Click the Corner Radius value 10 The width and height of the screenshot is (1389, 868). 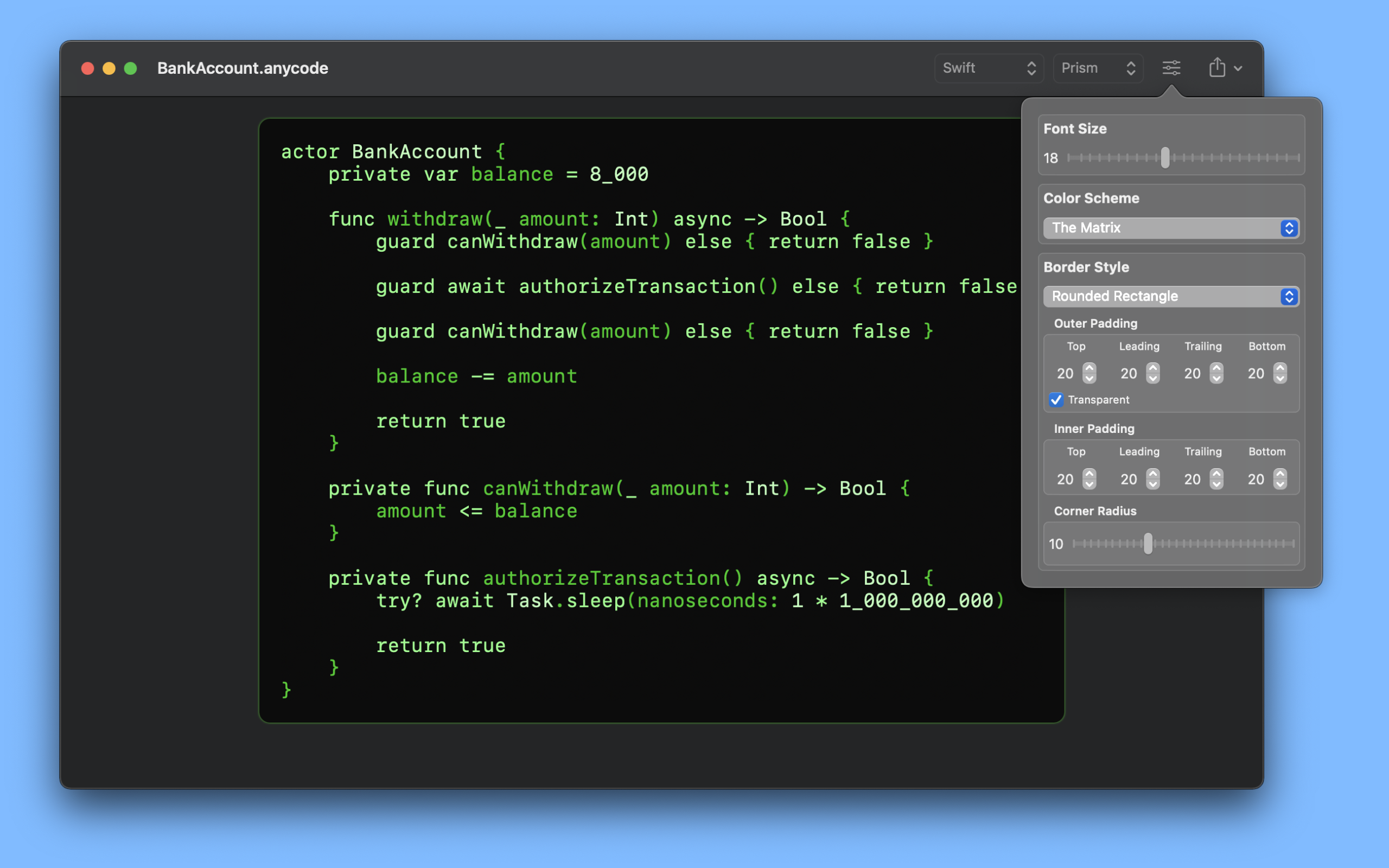1056,544
